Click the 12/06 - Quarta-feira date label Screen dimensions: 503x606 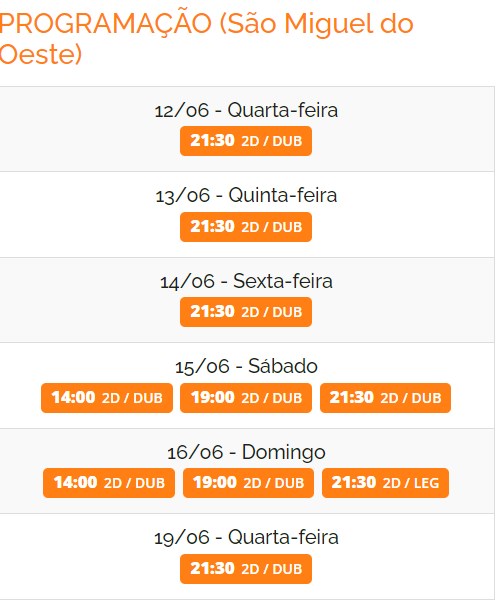(246, 110)
